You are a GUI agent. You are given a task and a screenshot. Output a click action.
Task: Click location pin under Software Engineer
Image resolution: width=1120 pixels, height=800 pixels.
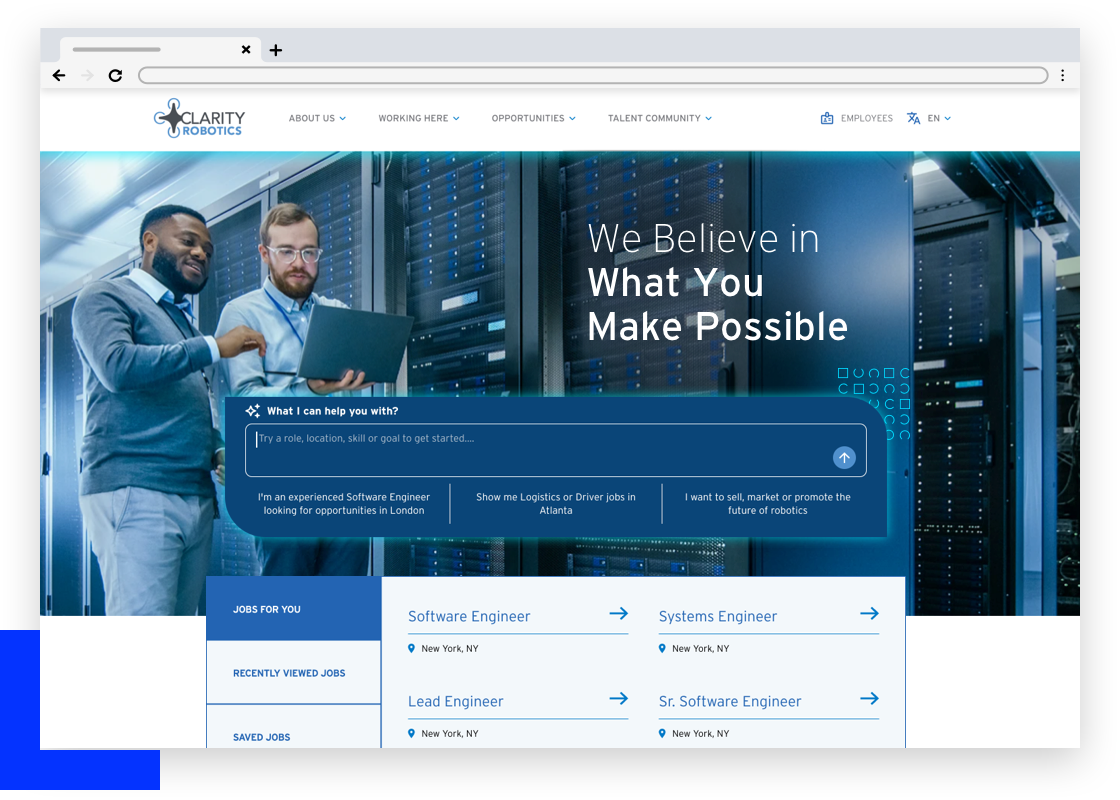click(411, 649)
